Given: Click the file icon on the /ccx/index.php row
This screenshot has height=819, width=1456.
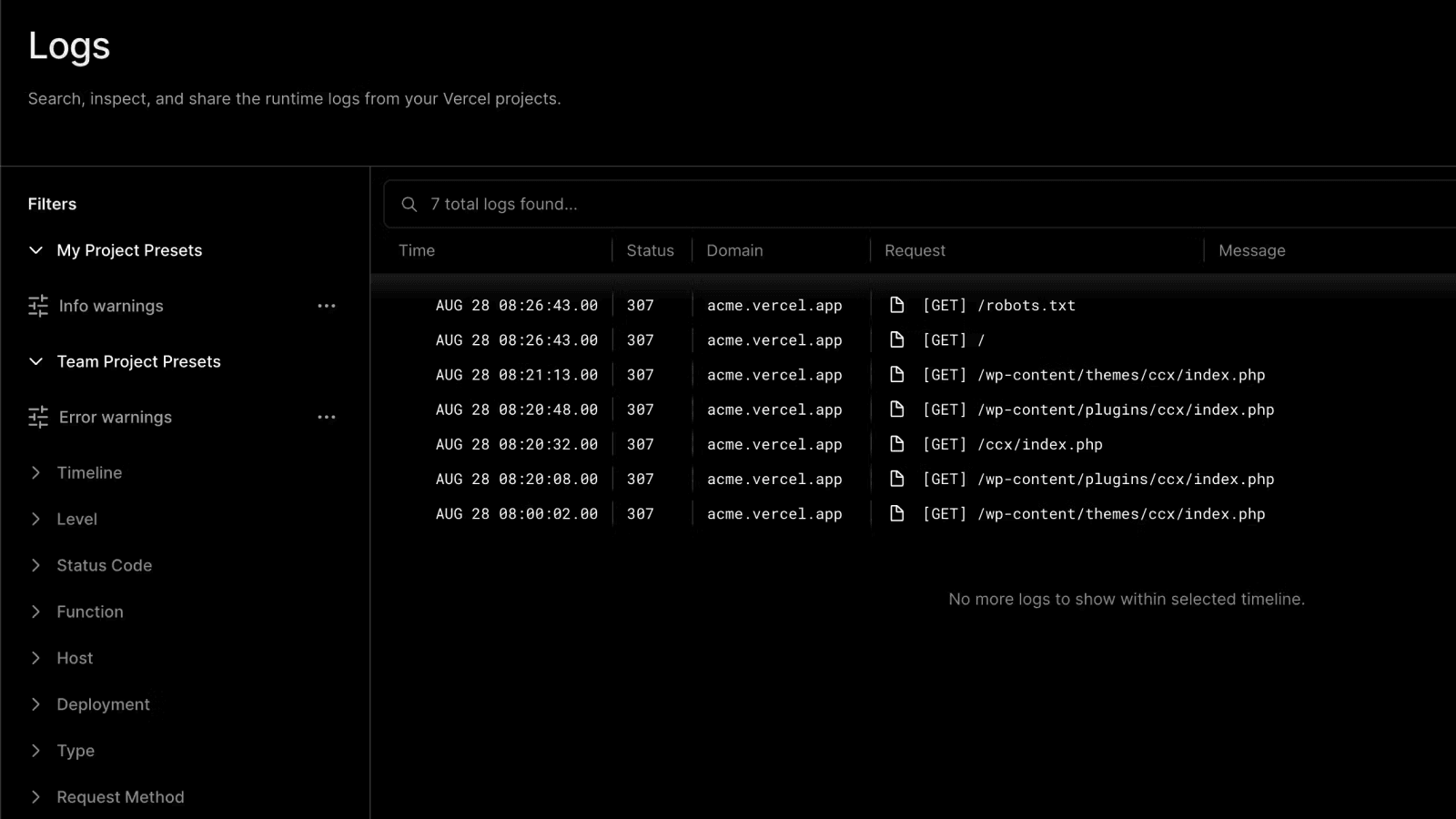Looking at the screenshot, I should 896,444.
